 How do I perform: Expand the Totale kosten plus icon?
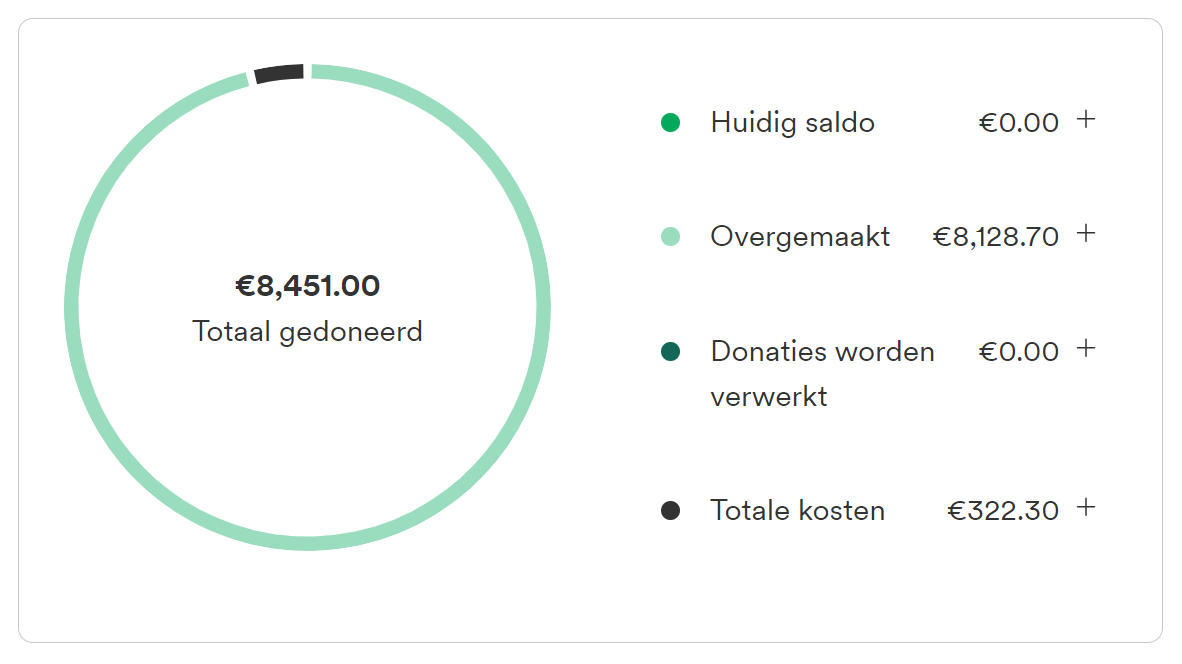point(1086,507)
